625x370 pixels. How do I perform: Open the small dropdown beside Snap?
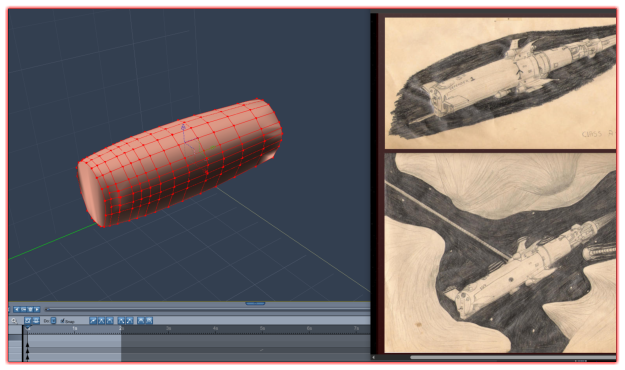[x=53, y=321]
